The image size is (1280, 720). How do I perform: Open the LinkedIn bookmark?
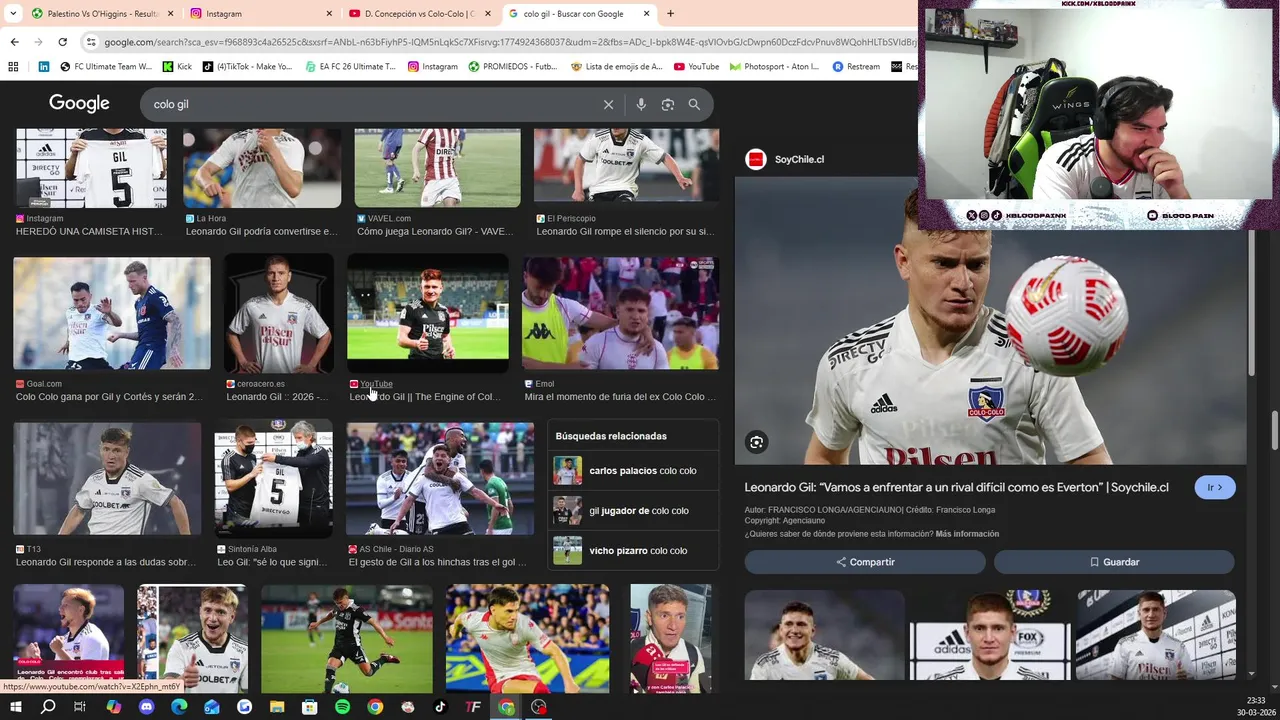pyautogui.click(x=44, y=67)
